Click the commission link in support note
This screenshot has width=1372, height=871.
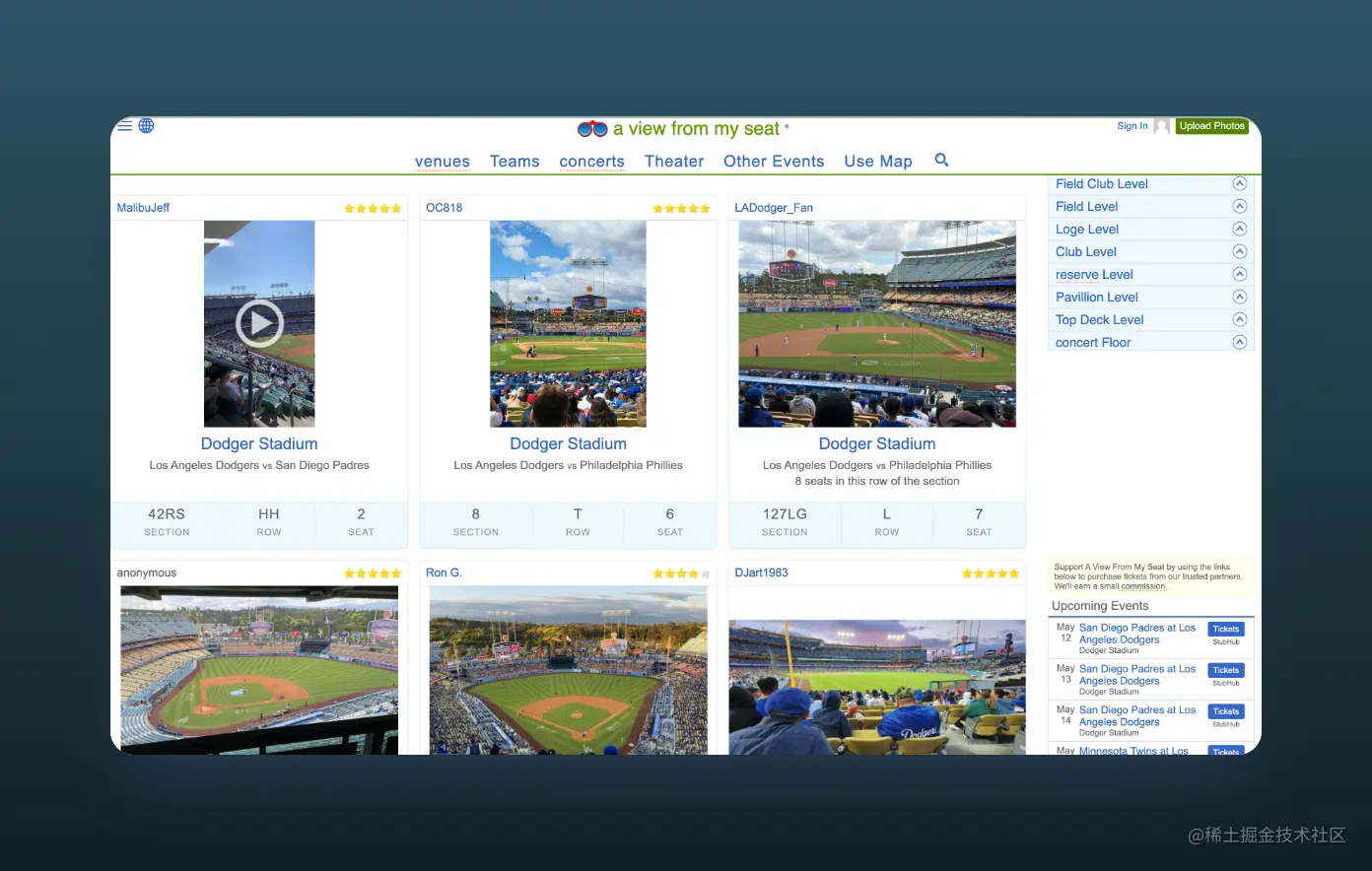pyautogui.click(x=1142, y=586)
